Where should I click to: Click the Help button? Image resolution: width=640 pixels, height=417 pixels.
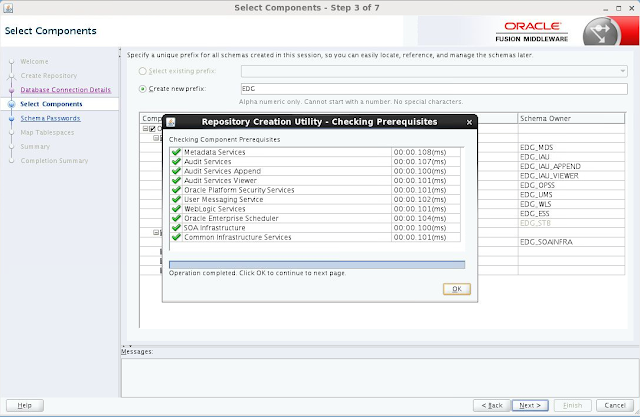24,405
